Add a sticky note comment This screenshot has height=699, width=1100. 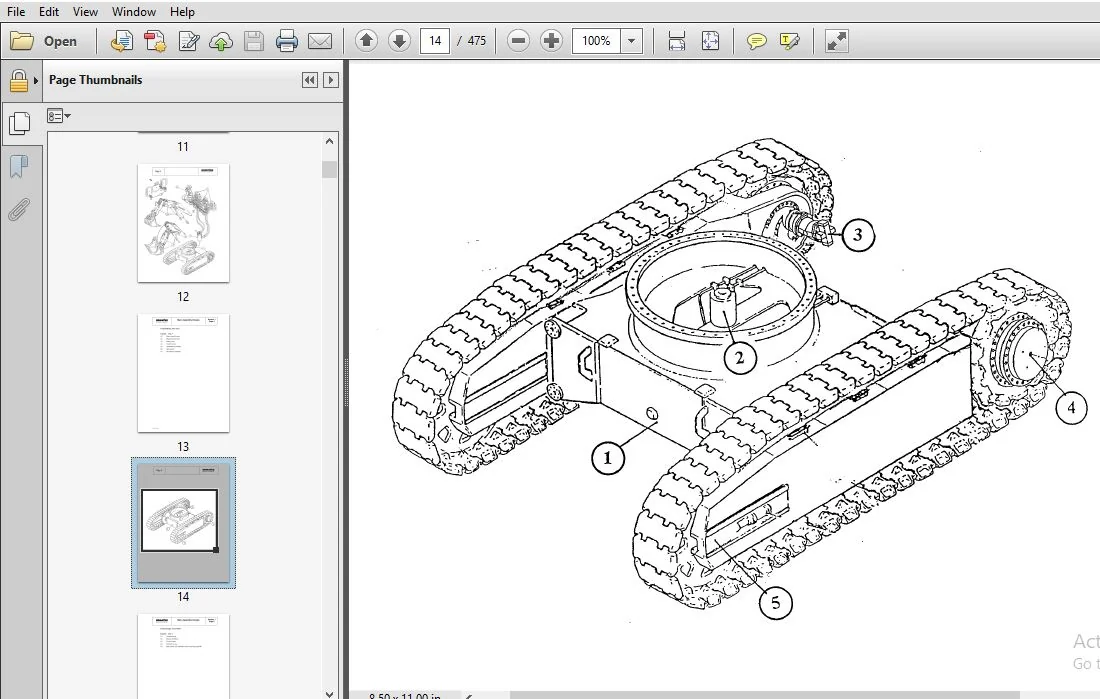[756, 41]
